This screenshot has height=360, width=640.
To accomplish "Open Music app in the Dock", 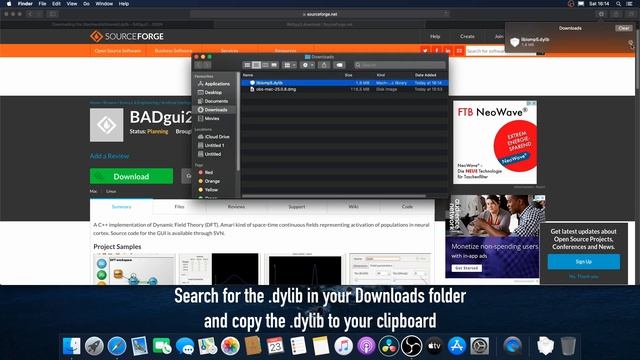I will (x=343, y=346).
